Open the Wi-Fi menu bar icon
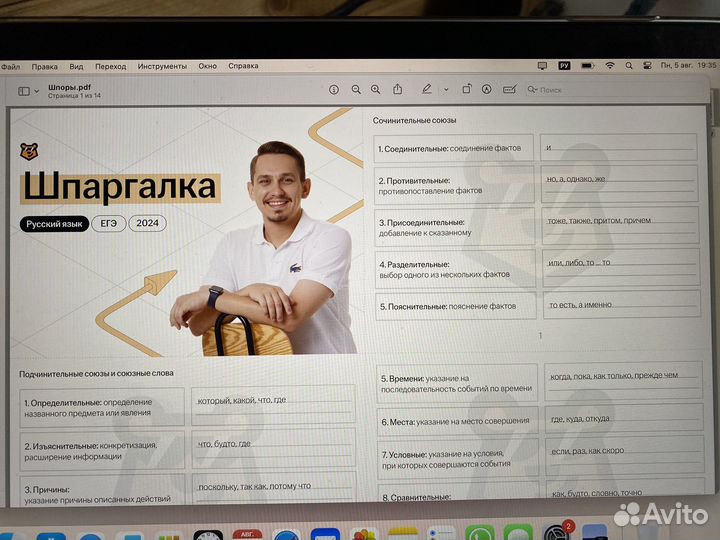This screenshot has height=540, width=720. click(x=610, y=66)
